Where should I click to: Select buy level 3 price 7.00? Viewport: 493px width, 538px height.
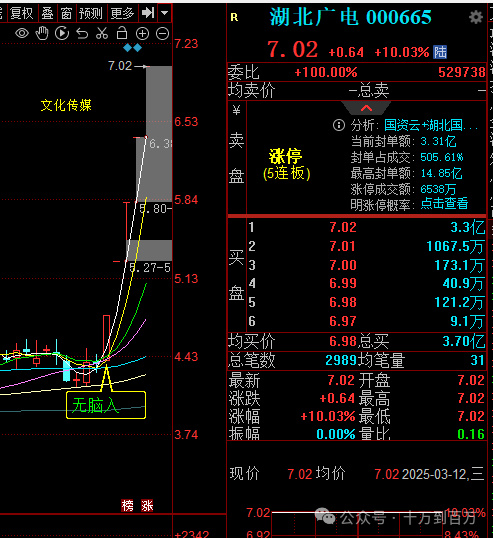pyautogui.click(x=343, y=265)
